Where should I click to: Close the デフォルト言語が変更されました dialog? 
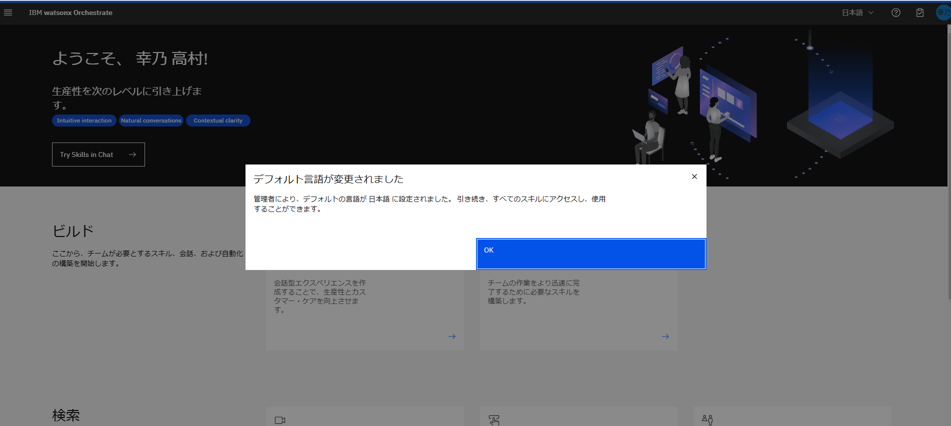[694, 177]
